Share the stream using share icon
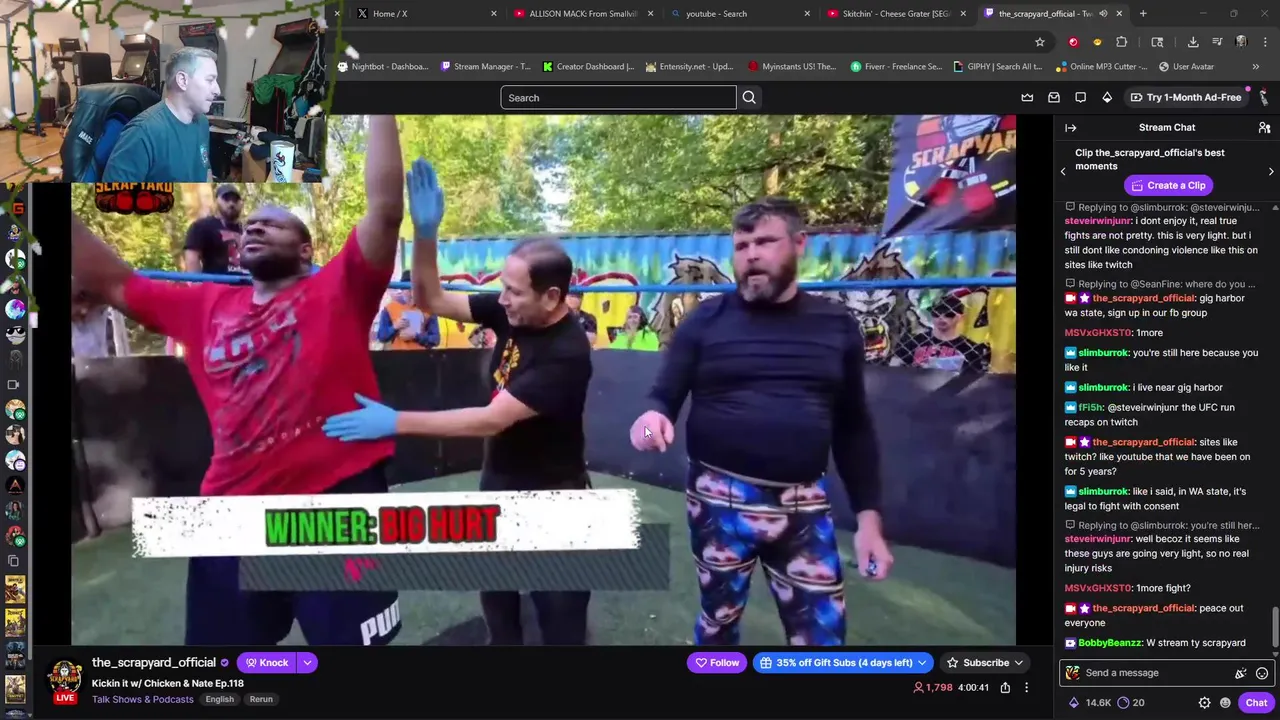This screenshot has width=1280, height=720. click(x=1005, y=688)
